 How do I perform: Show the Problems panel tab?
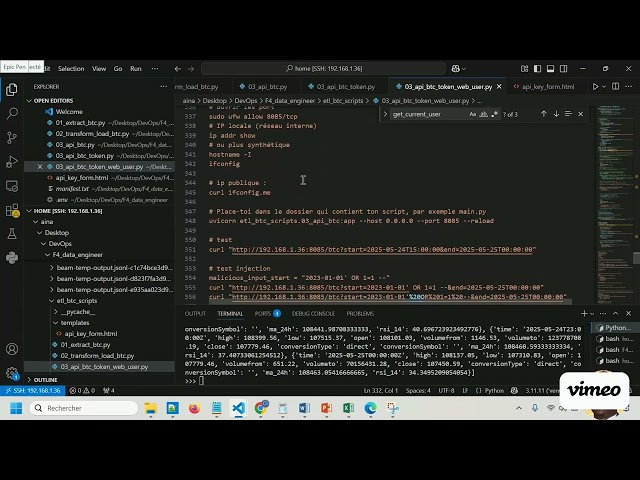tap(360, 313)
